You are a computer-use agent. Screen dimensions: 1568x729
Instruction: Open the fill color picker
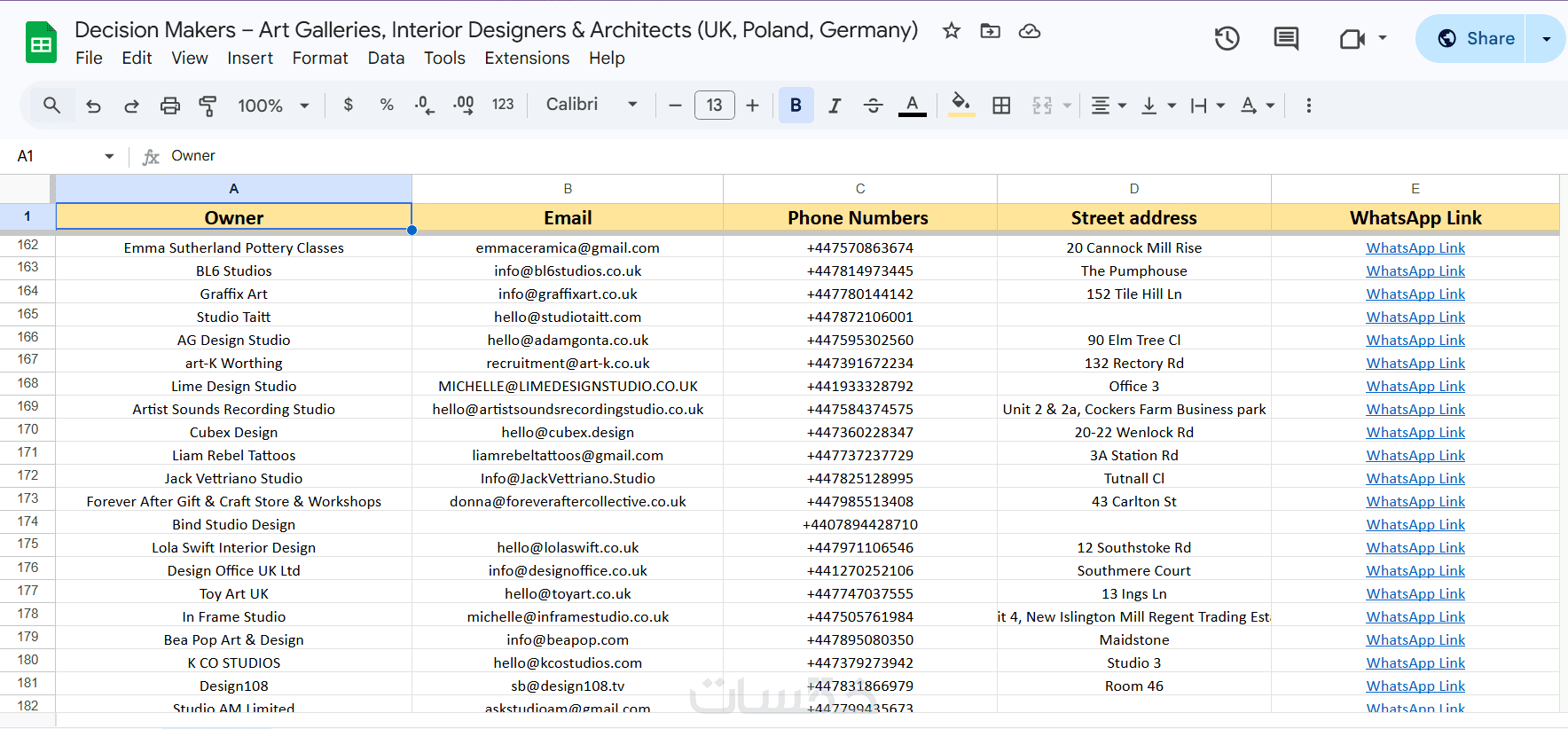click(x=961, y=106)
